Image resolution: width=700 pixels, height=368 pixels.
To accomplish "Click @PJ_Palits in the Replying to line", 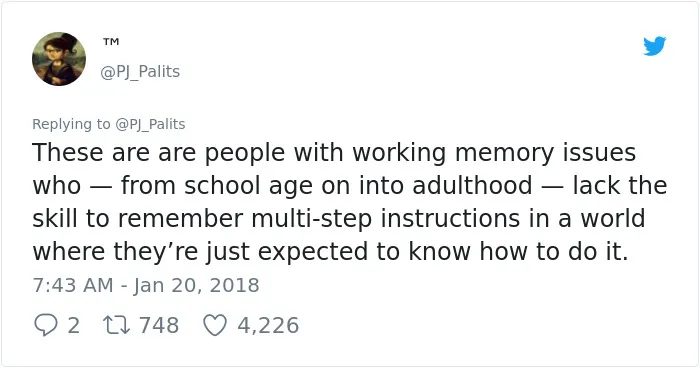I will tap(150, 124).
